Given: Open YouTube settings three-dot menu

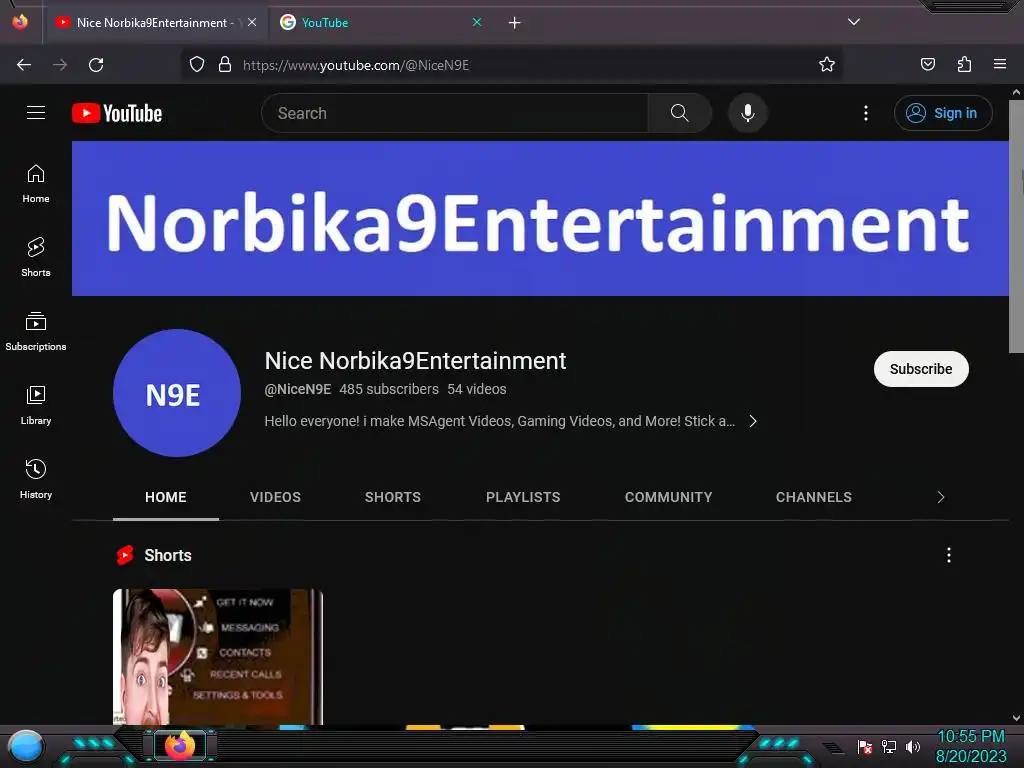Looking at the screenshot, I should coord(866,113).
